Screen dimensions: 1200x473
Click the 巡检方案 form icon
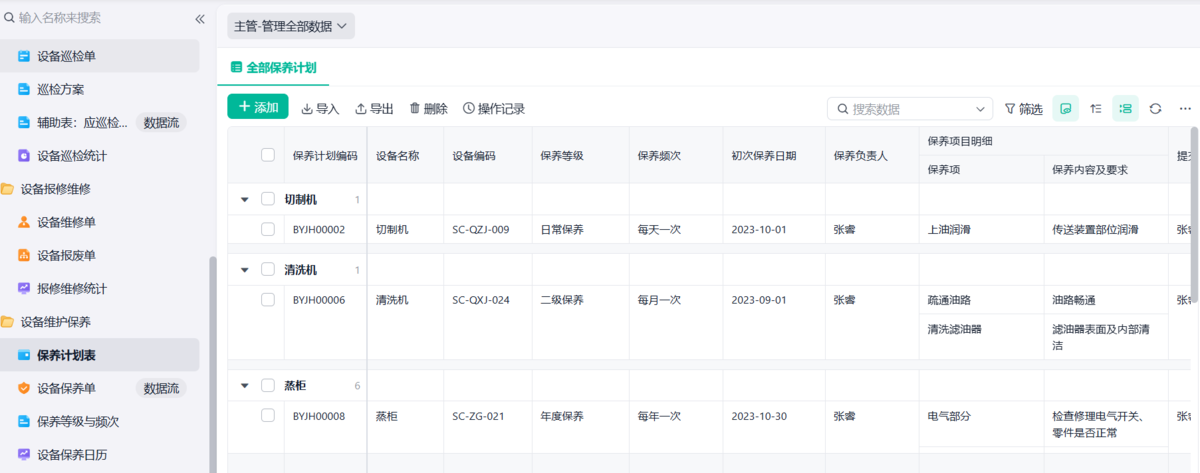(x=24, y=89)
